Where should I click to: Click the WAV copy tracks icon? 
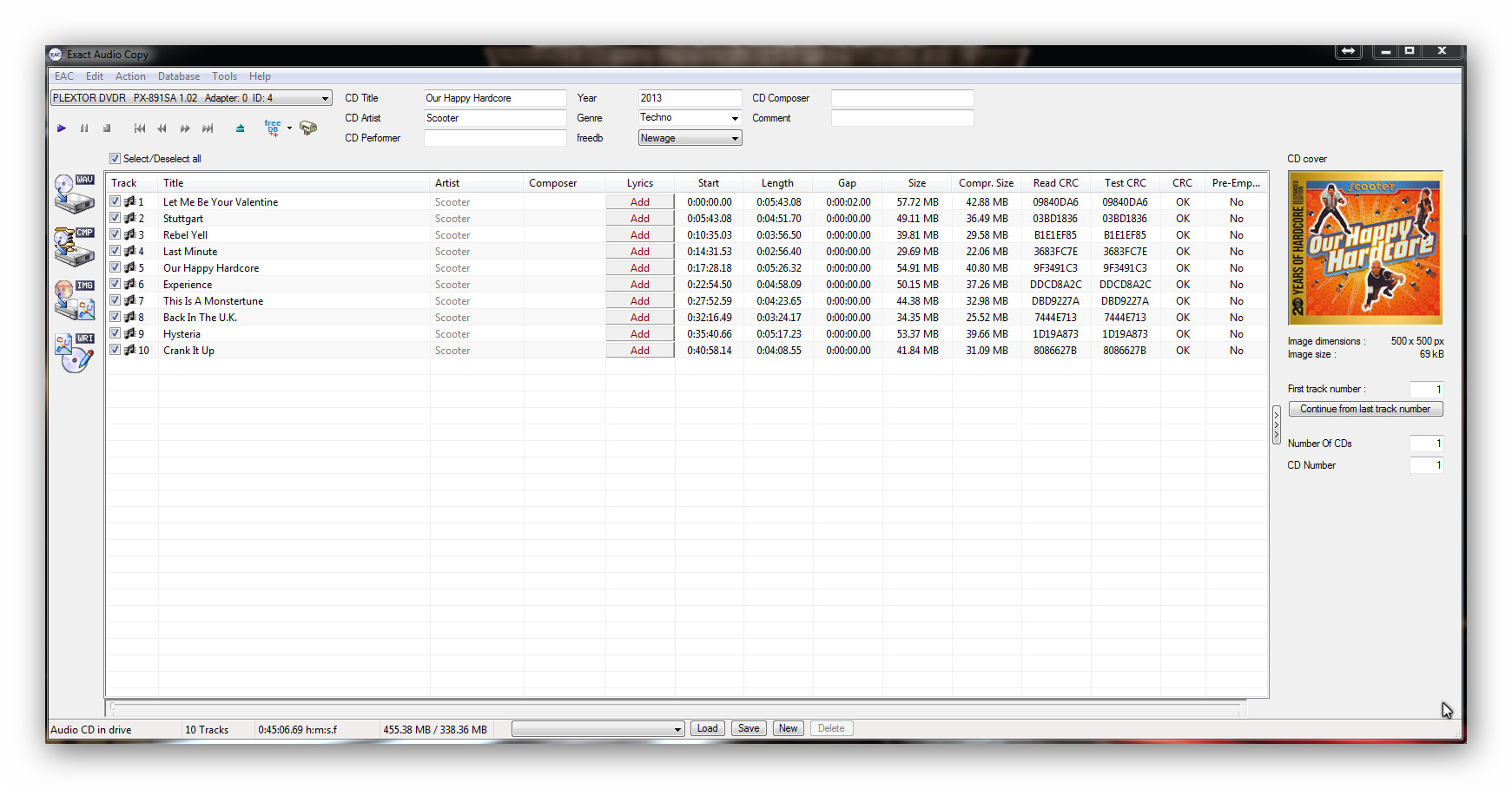(x=74, y=194)
